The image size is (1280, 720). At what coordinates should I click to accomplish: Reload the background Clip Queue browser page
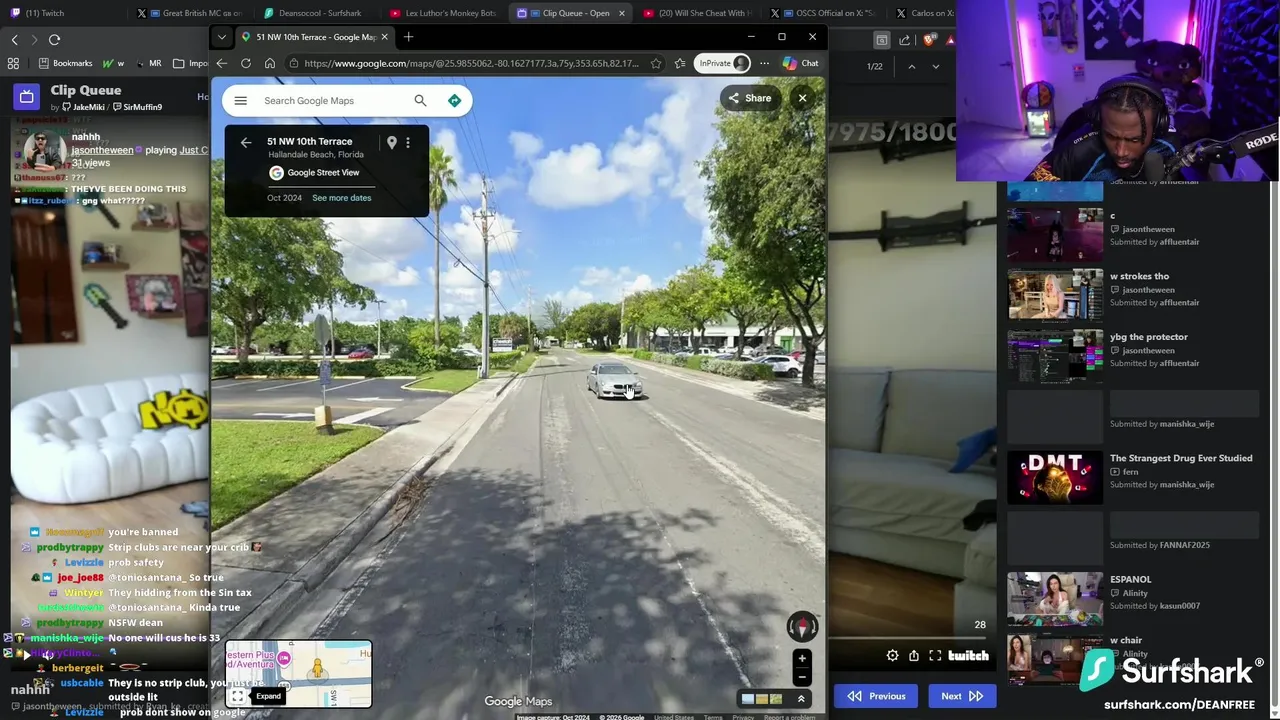point(54,39)
